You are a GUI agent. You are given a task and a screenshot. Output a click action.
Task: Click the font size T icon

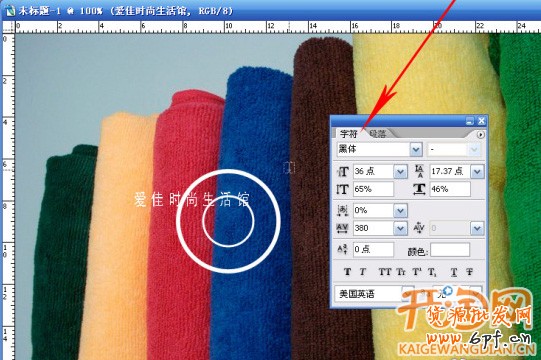[343, 172]
